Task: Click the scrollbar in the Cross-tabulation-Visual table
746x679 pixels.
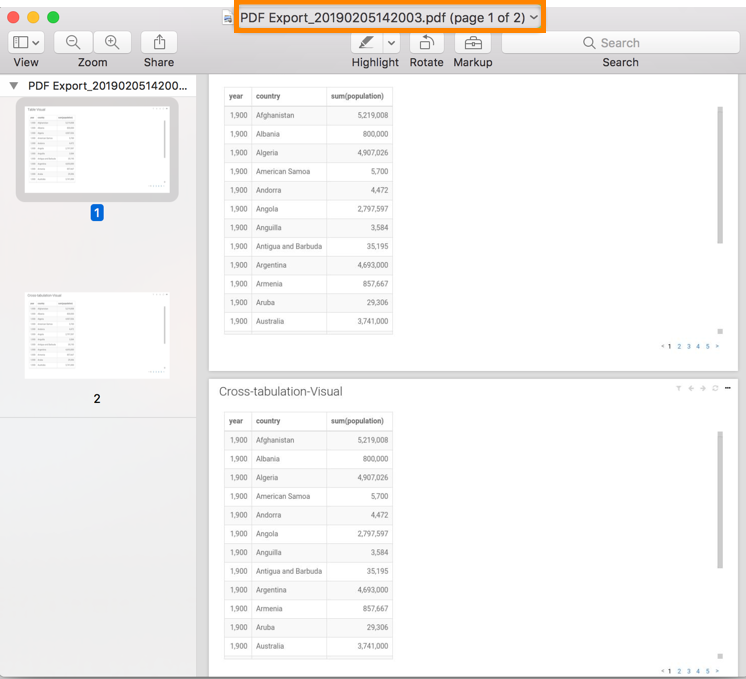Action: tap(720, 500)
